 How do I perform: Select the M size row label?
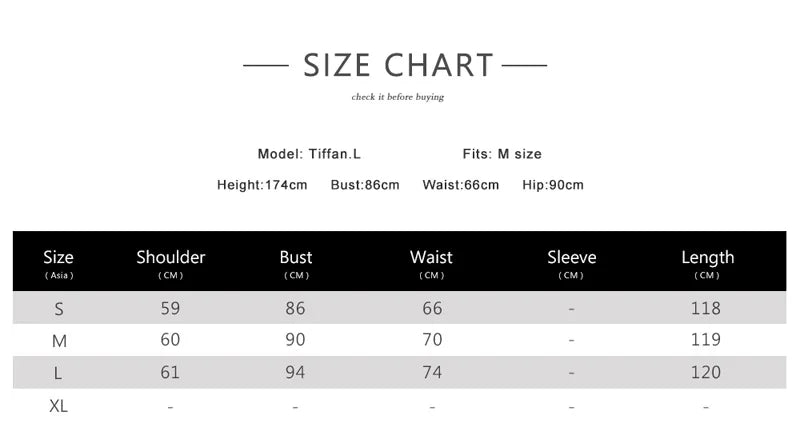(59, 341)
